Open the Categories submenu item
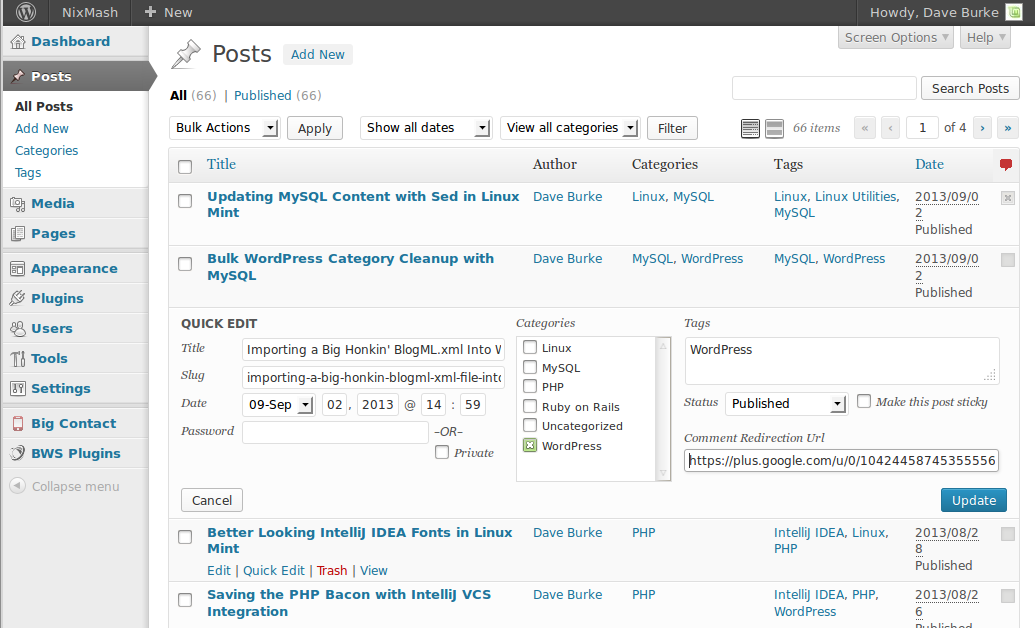This screenshot has height=628, width=1035. tap(46, 151)
